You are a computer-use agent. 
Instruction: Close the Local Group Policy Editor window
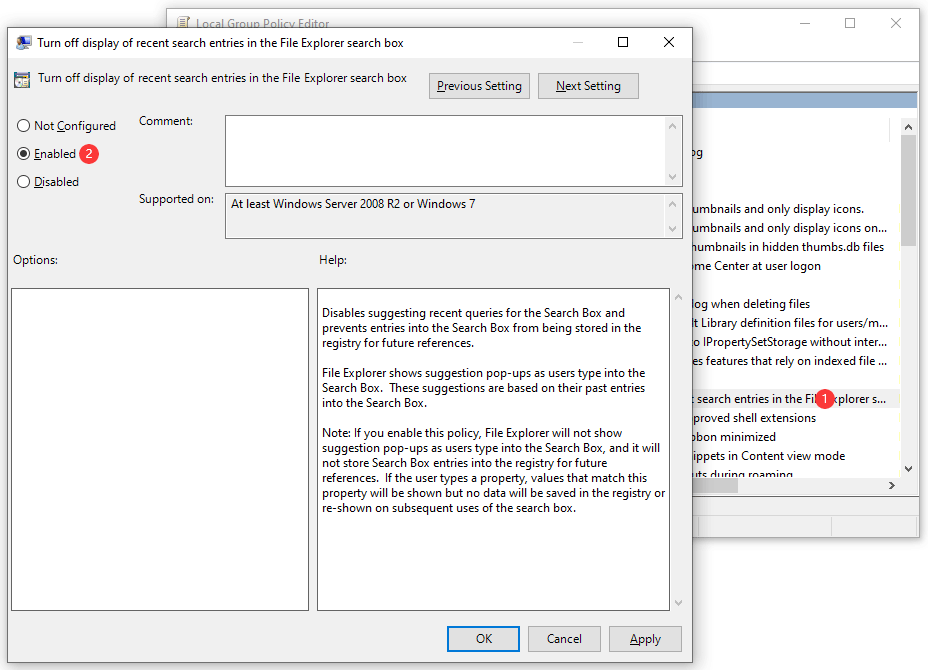pos(896,23)
